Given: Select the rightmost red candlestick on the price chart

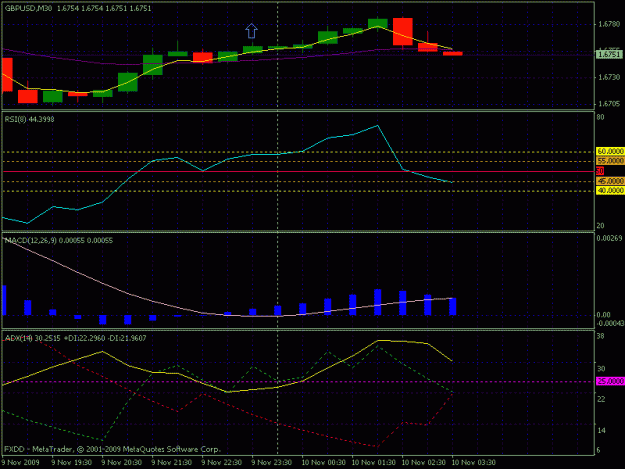Looking at the screenshot, I should click(x=453, y=53).
